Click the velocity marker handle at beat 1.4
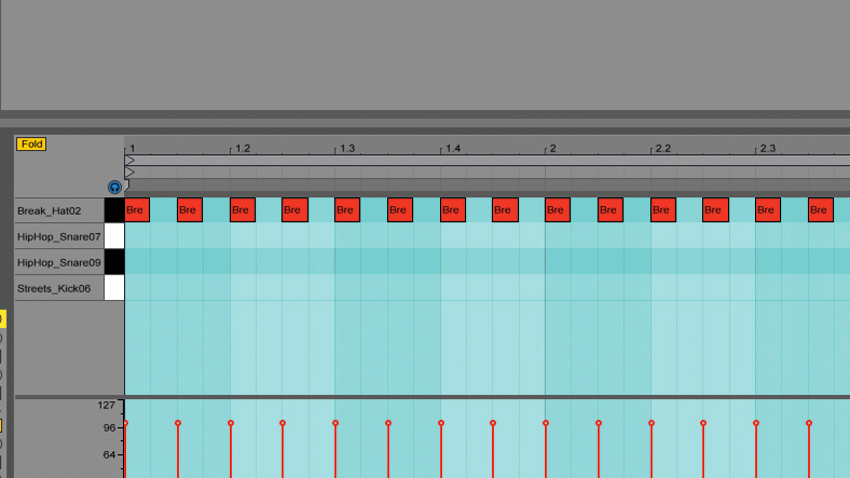Image resolution: width=850 pixels, height=478 pixels. coord(441,423)
